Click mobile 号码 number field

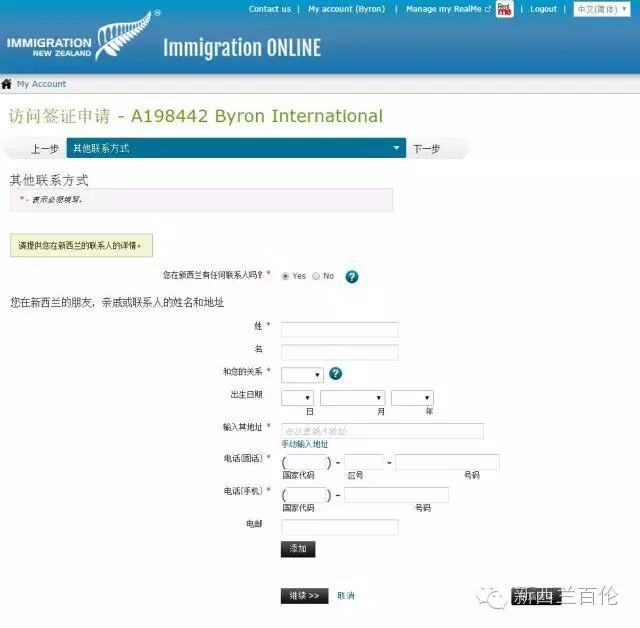[396, 495]
